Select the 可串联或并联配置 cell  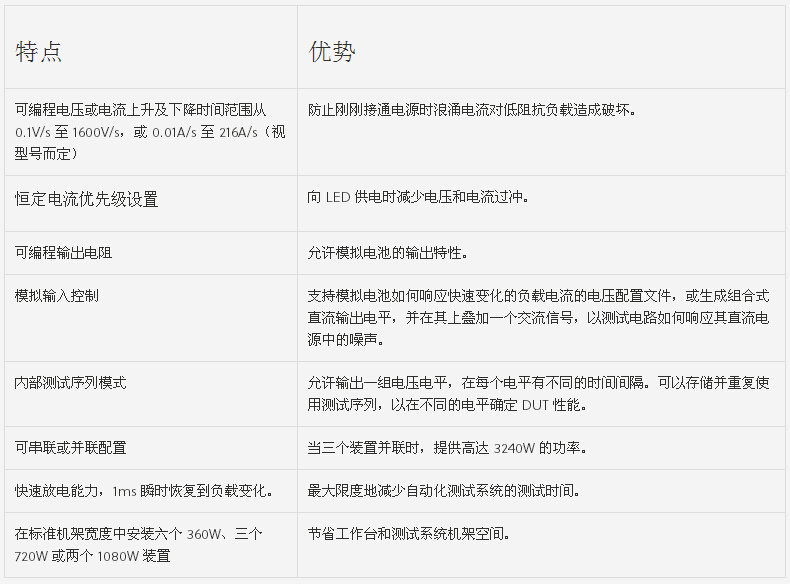(70, 448)
